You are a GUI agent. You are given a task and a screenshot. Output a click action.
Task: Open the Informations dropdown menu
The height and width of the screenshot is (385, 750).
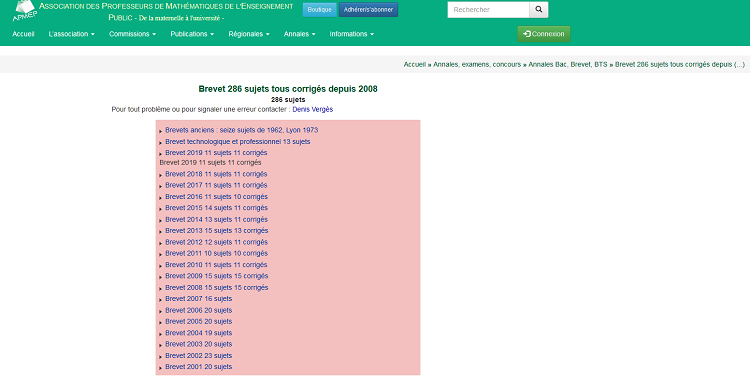[x=352, y=34]
